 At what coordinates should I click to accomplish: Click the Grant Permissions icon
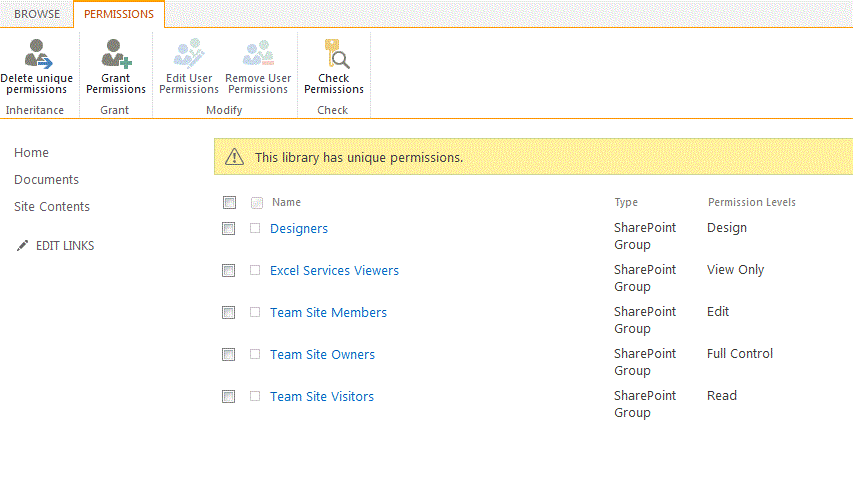116,54
